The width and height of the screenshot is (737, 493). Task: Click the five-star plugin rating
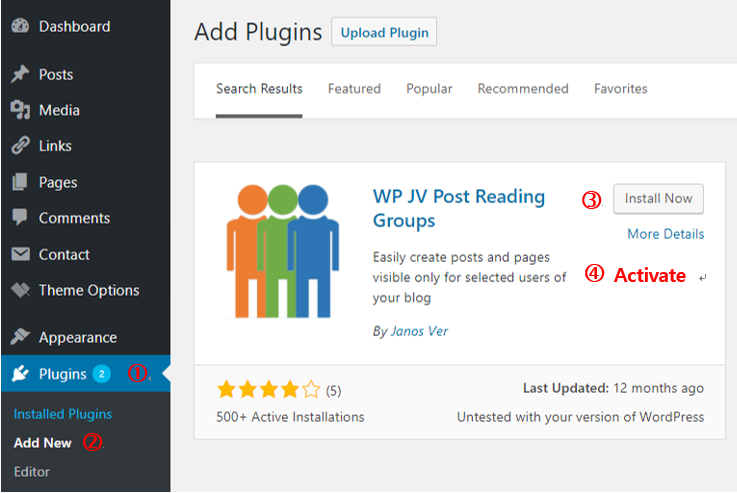268,390
